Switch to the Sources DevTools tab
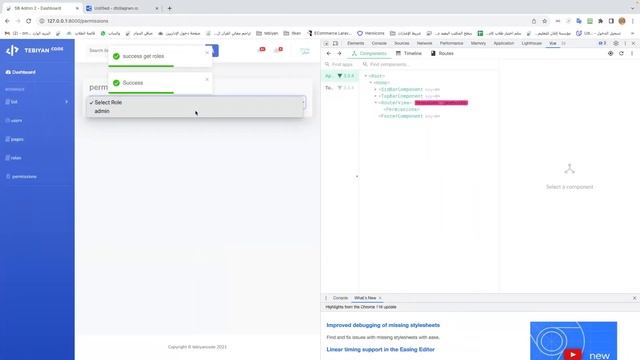 [x=402, y=43]
